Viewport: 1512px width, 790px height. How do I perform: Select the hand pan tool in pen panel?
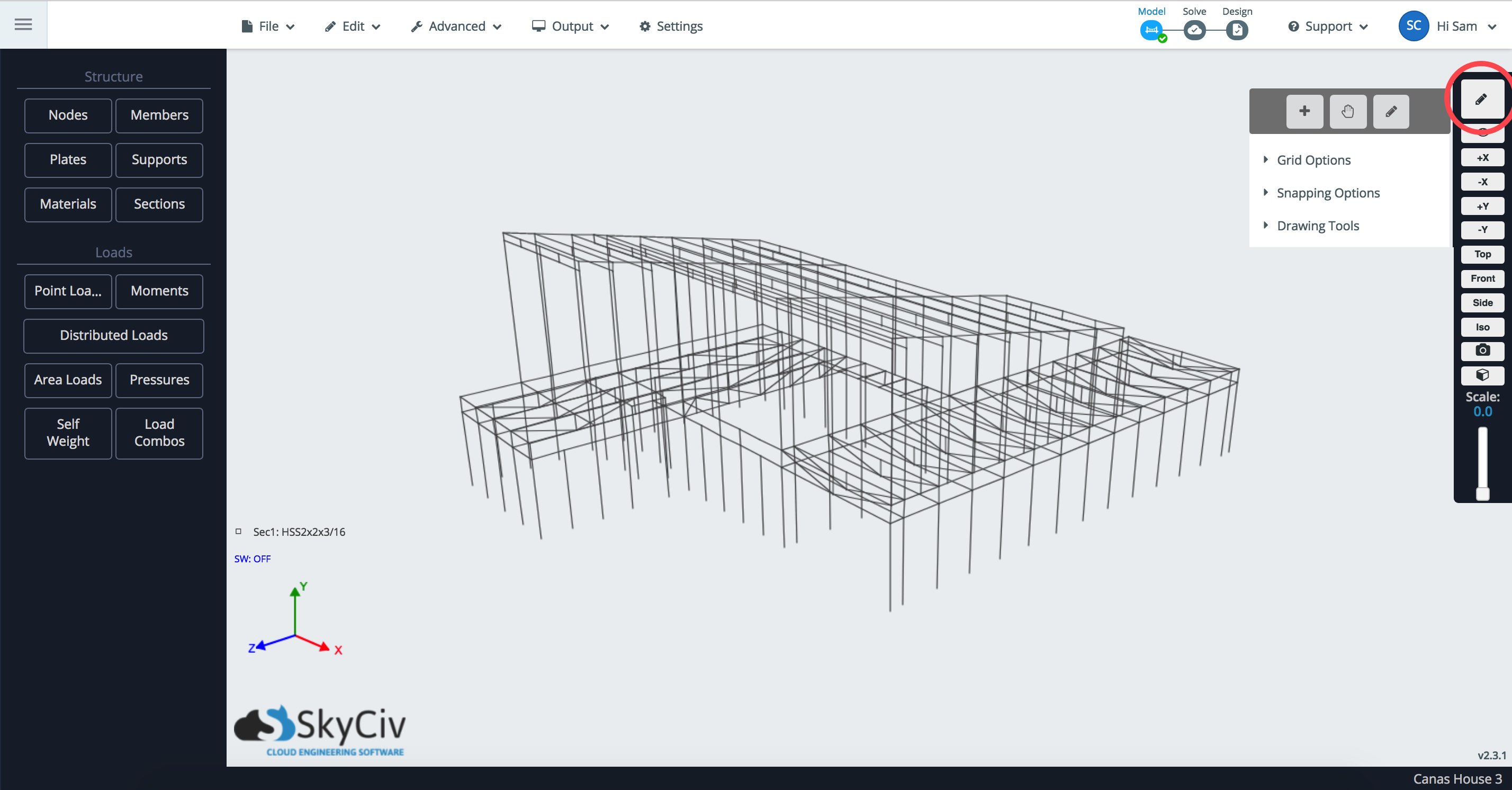[x=1348, y=111]
